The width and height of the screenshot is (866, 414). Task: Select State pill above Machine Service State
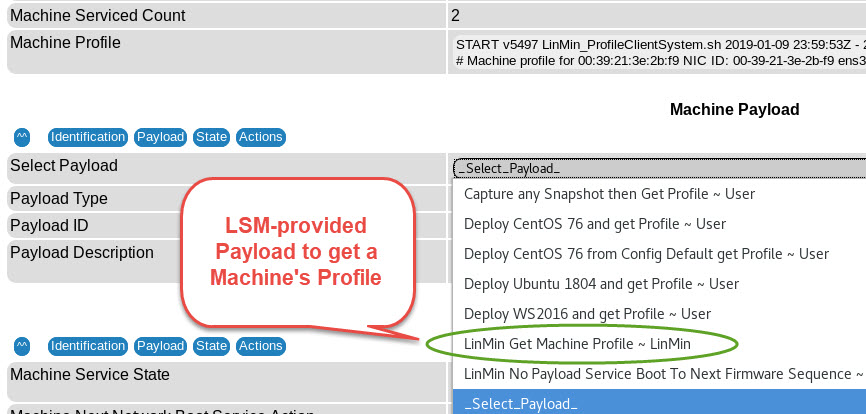[x=211, y=346]
